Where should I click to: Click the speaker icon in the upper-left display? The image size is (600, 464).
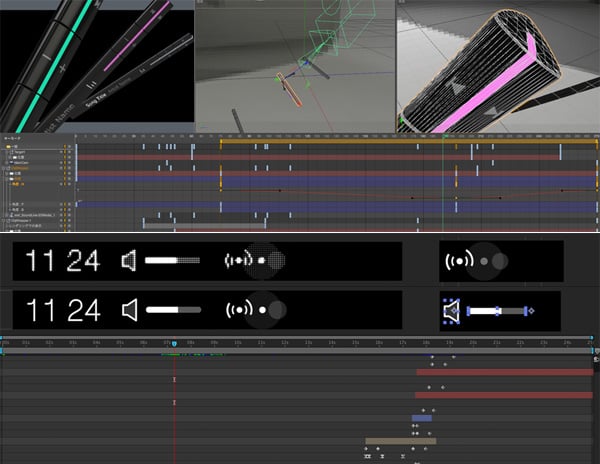[x=129, y=261]
